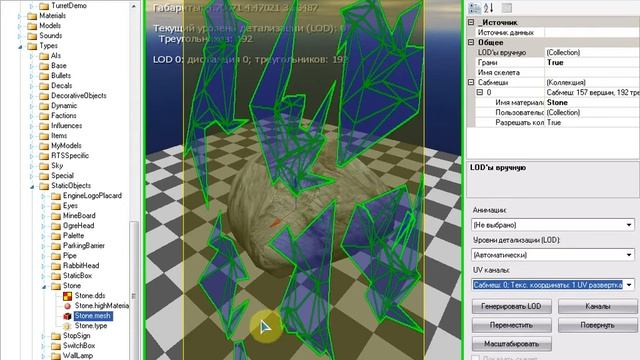Image resolution: width=640 pixels, height=360 pixels.
Task: Click the OgreHead folder icon
Action: tap(56, 226)
